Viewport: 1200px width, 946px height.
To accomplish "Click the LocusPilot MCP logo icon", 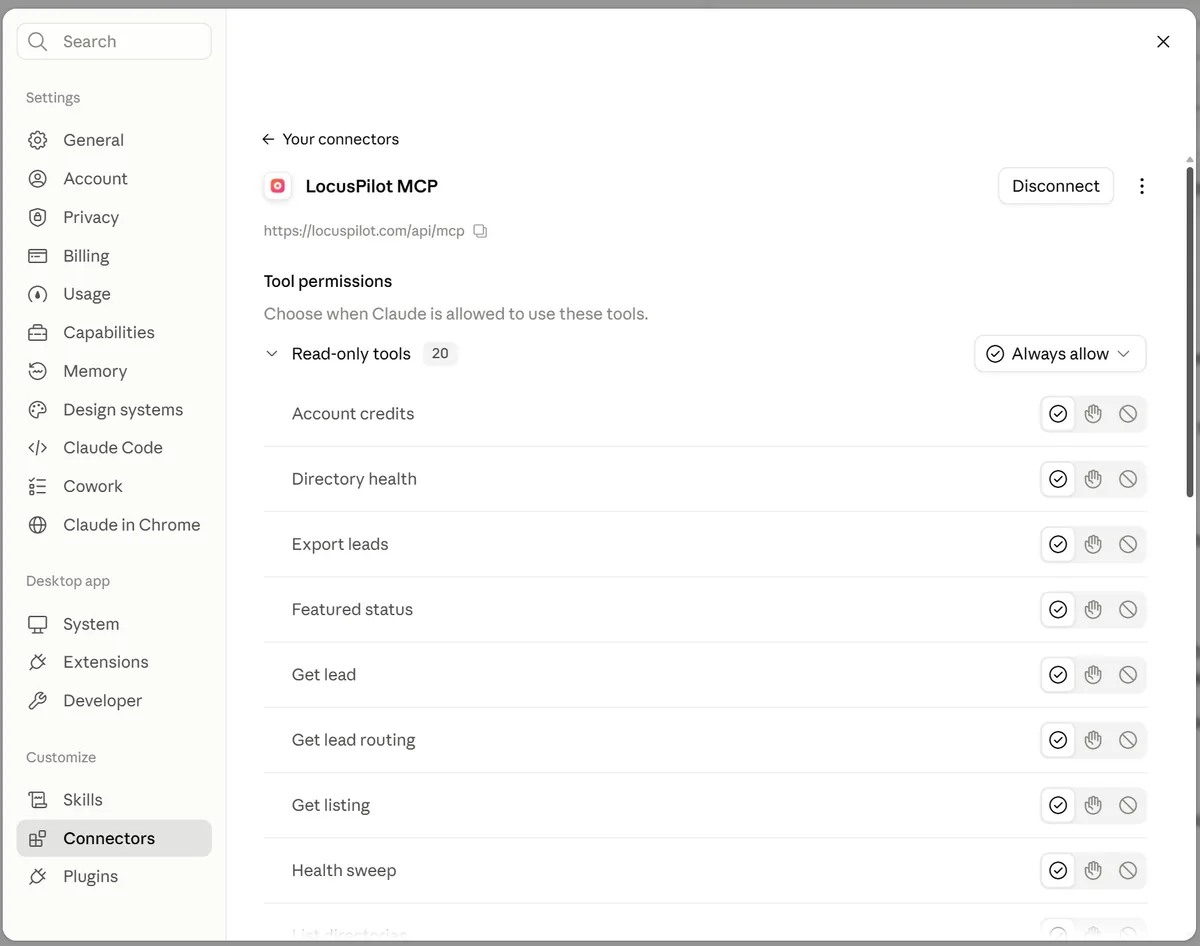I will pos(278,186).
